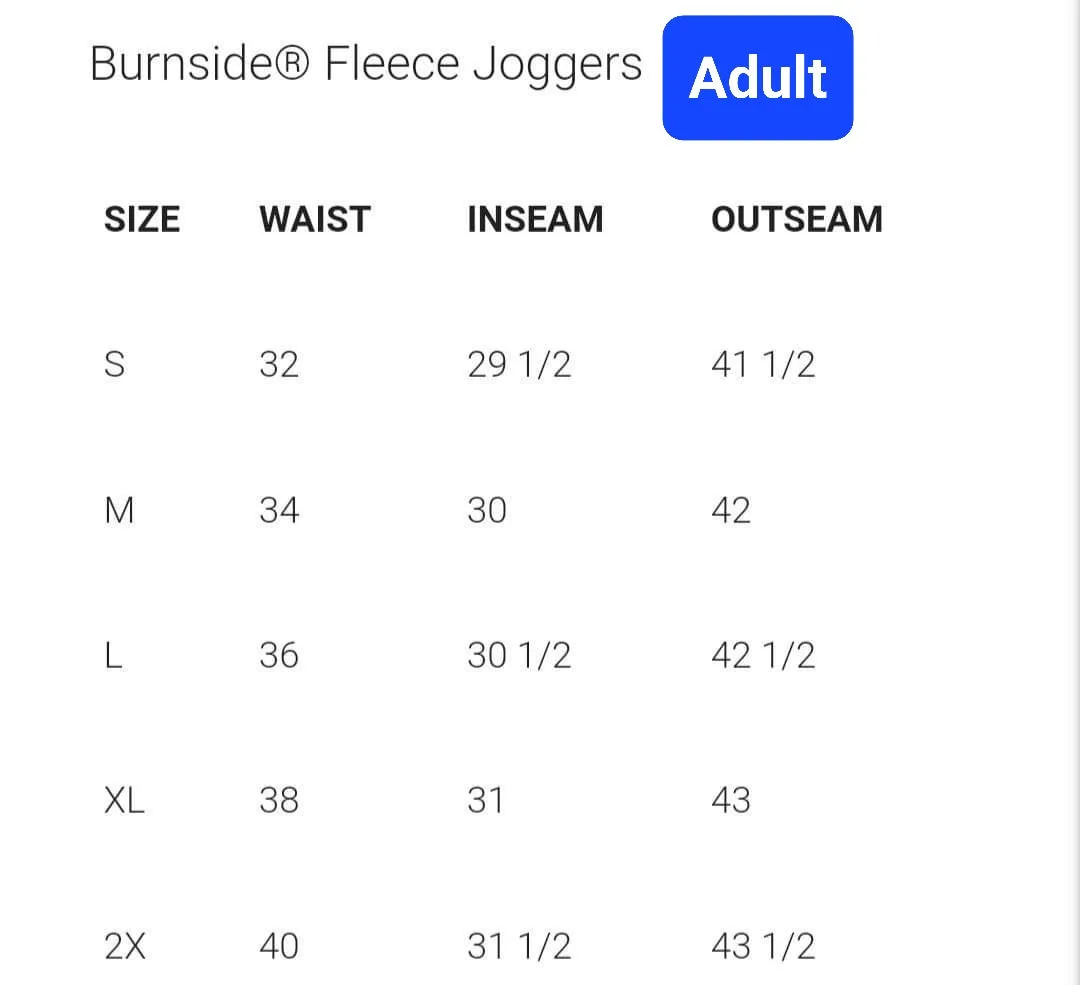Click outseam value 41 1/2
The width and height of the screenshot is (1080, 985).
click(763, 364)
